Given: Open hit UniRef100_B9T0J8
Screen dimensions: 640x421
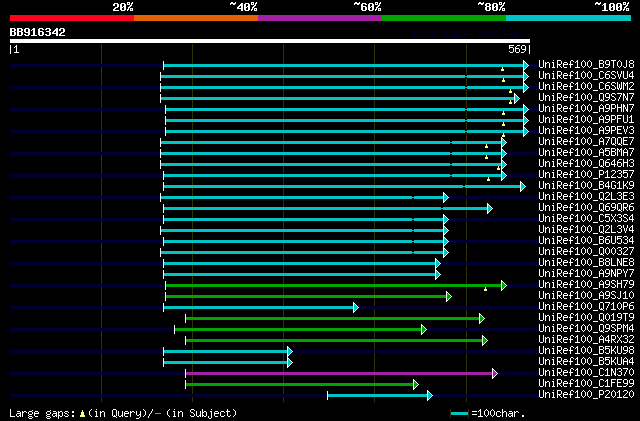Looking at the screenshot, I should (586, 64).
